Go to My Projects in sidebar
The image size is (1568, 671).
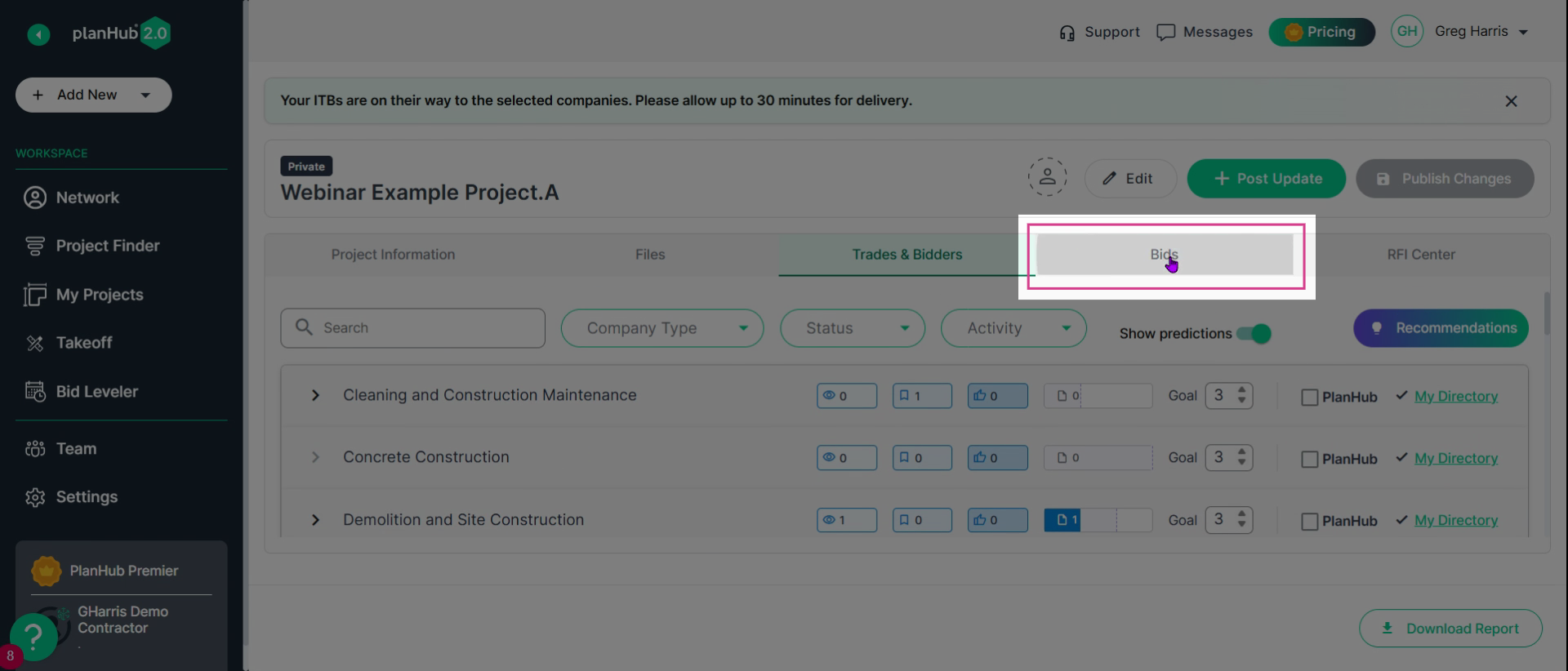[83, 295]
